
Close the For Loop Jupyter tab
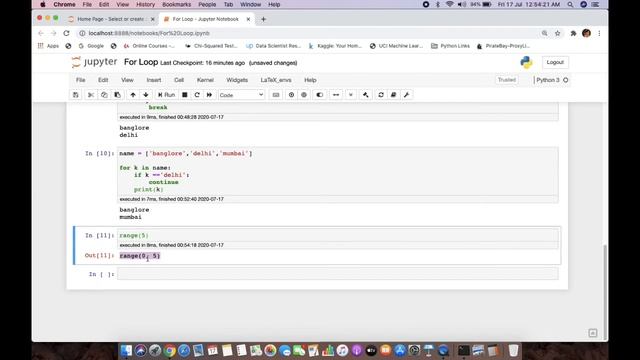click(248, 19)
